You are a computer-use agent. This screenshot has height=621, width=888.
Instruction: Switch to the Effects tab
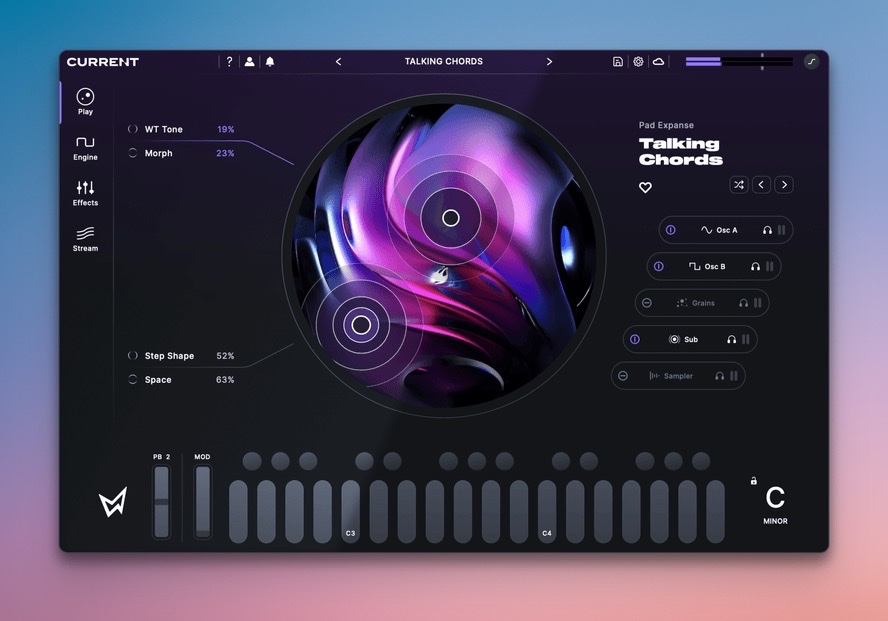[85, 193]
